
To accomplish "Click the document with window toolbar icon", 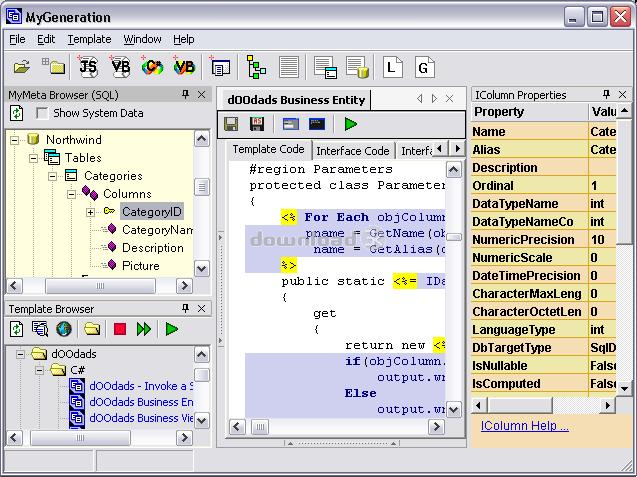I will click(x=325, y=67).
